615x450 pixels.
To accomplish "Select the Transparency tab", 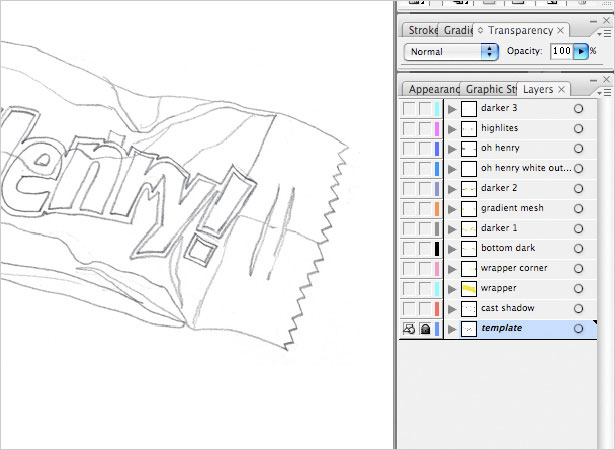I will [x=520, y=30].
